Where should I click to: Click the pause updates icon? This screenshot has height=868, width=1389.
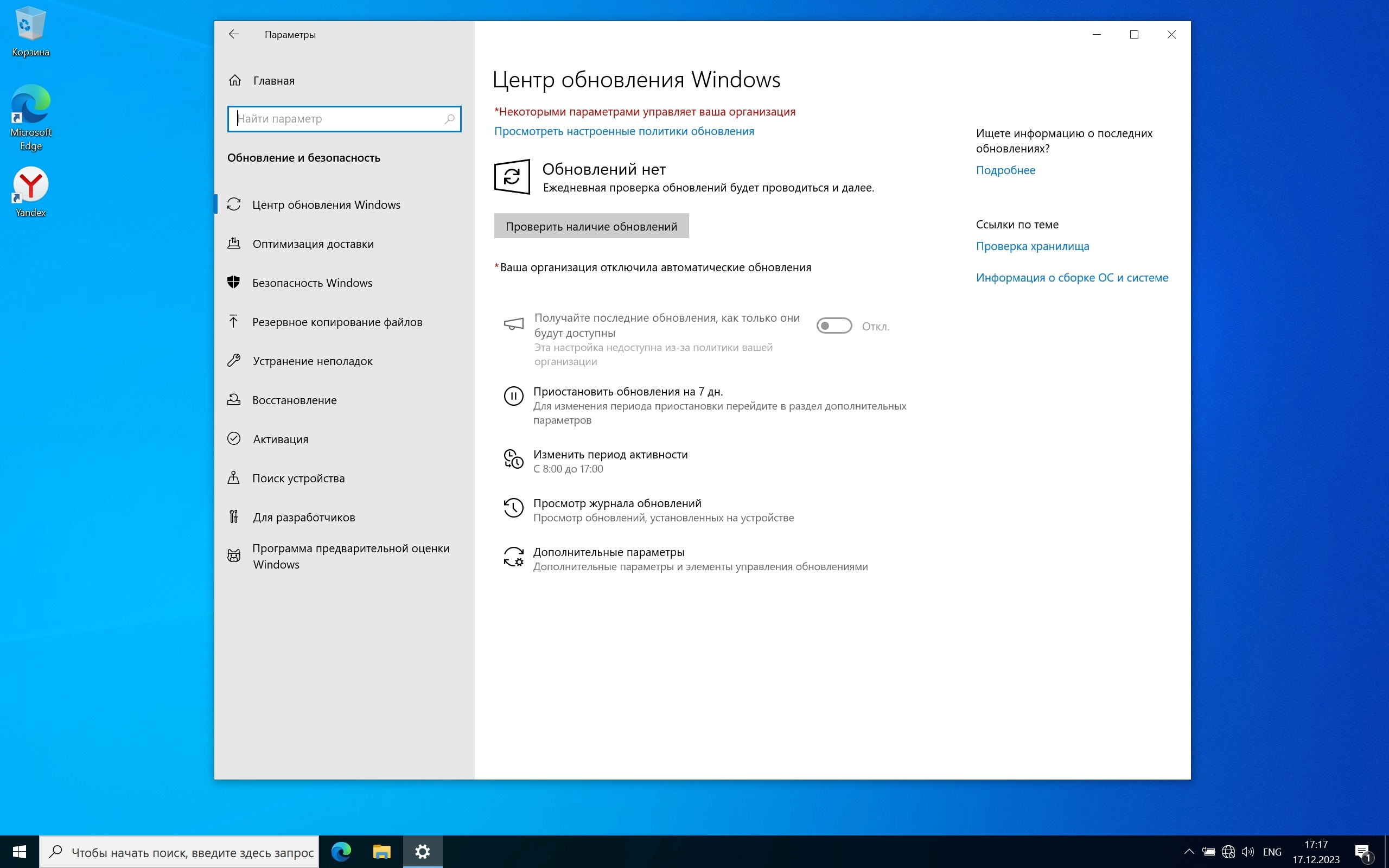(x=513, y=395)
